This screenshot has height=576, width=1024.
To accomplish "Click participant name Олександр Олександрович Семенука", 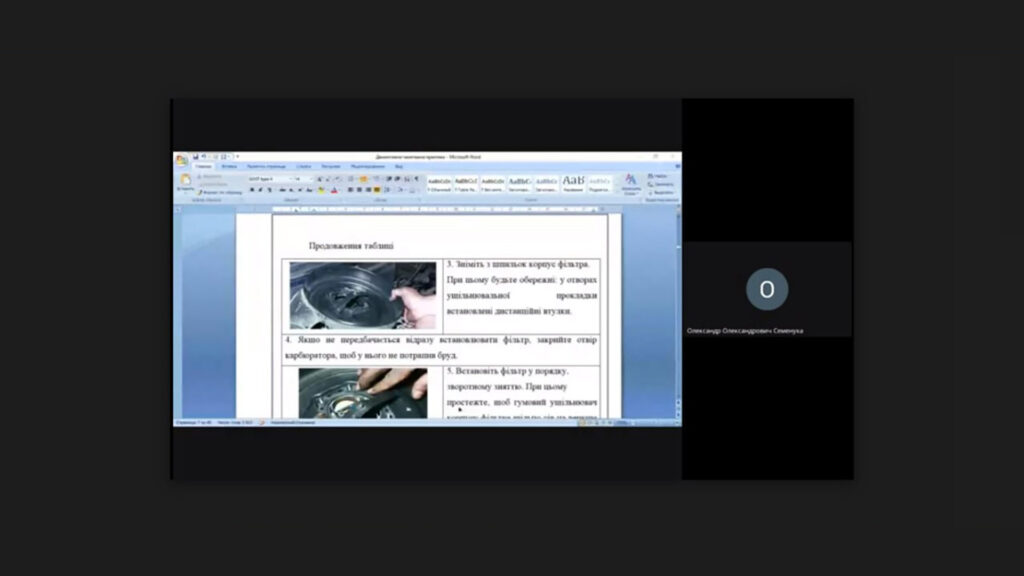I will [x=744, y=331].
